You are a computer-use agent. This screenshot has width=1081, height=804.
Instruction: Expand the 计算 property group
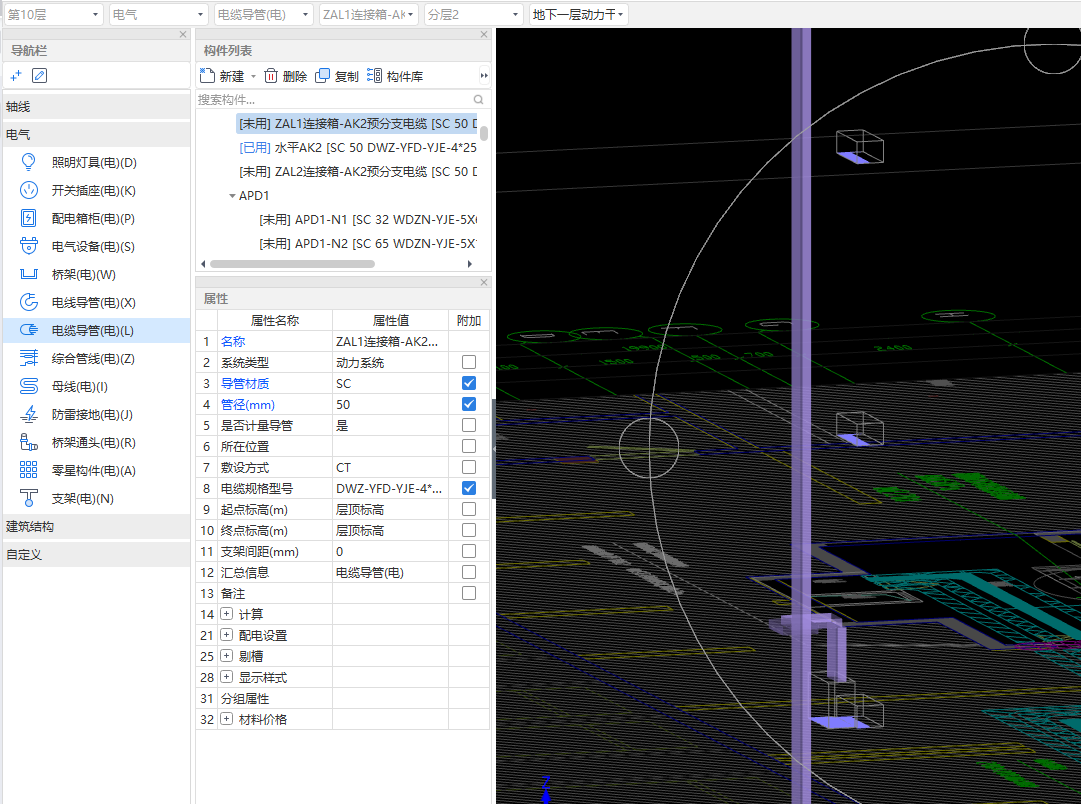point(227,614)
